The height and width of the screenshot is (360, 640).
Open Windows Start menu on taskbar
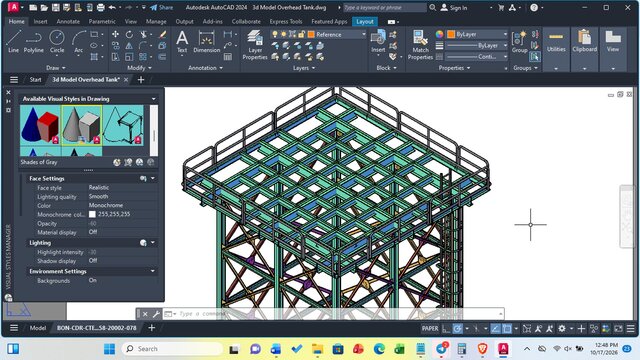tap(109, 349)
